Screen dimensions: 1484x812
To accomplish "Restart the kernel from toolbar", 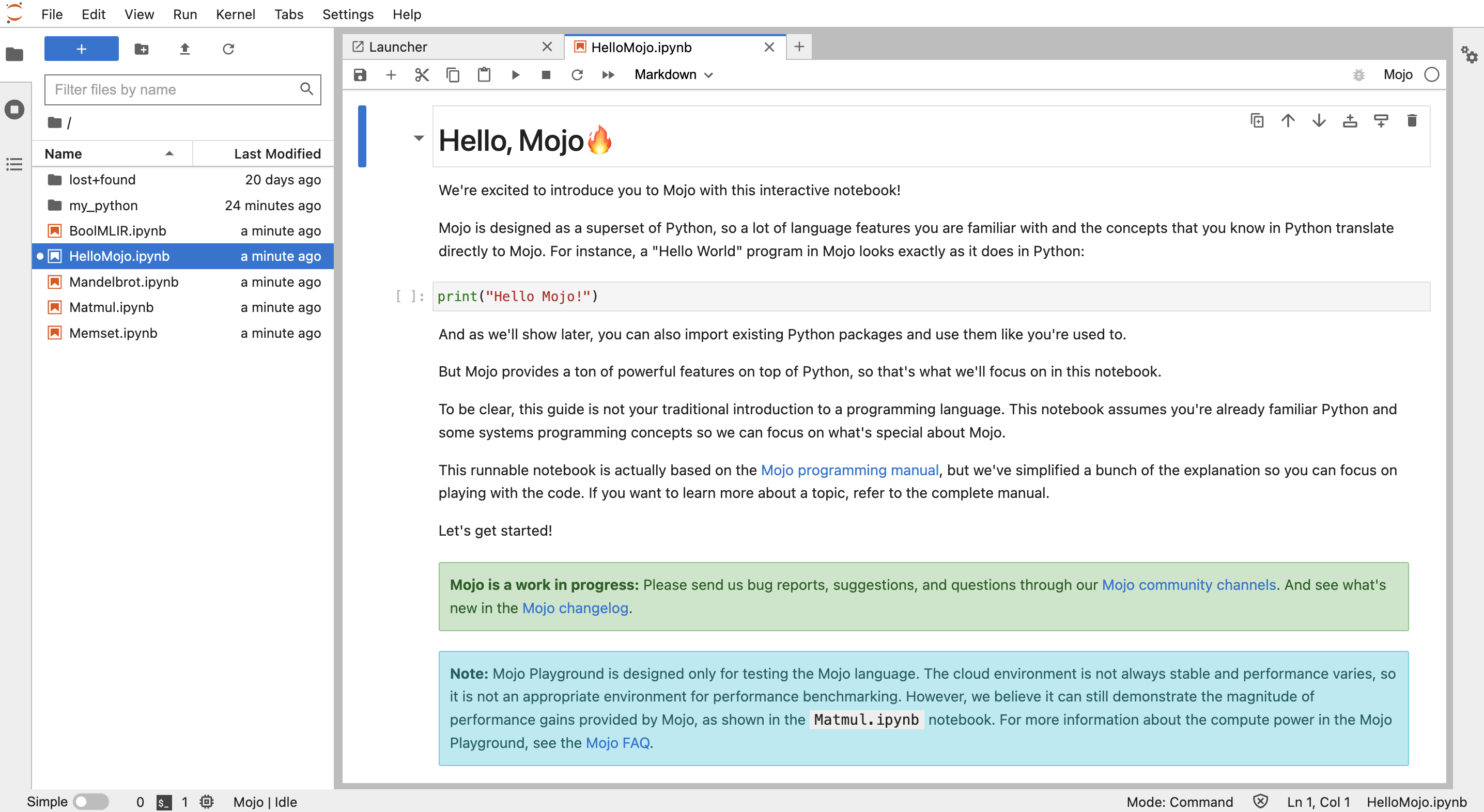I will (x=577, y=75).
